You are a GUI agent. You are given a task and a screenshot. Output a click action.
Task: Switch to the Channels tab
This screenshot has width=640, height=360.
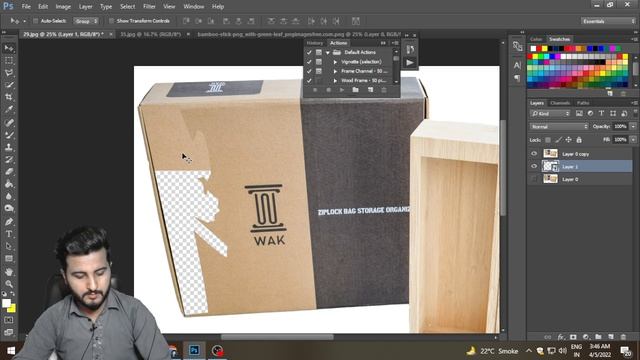click(x=560, y=103)
